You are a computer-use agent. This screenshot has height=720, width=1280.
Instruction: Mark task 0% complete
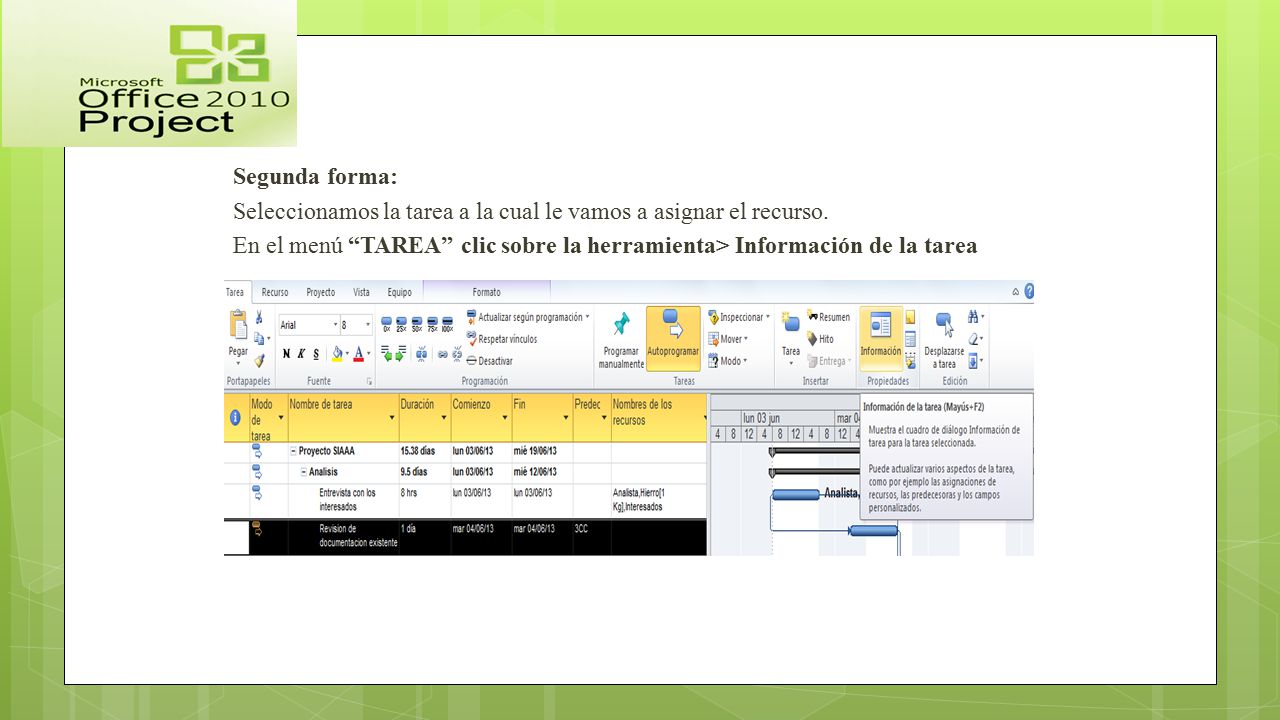coord(387,323)
